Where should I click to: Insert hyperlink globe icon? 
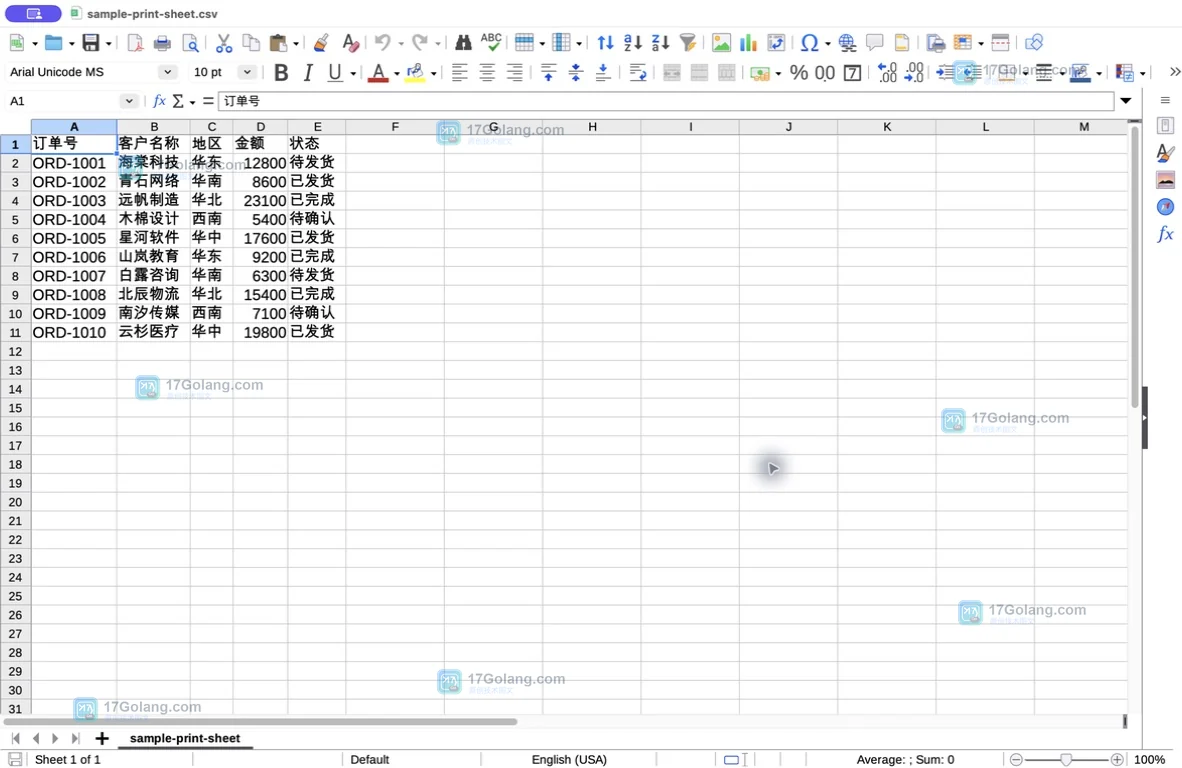click(847, 43)
